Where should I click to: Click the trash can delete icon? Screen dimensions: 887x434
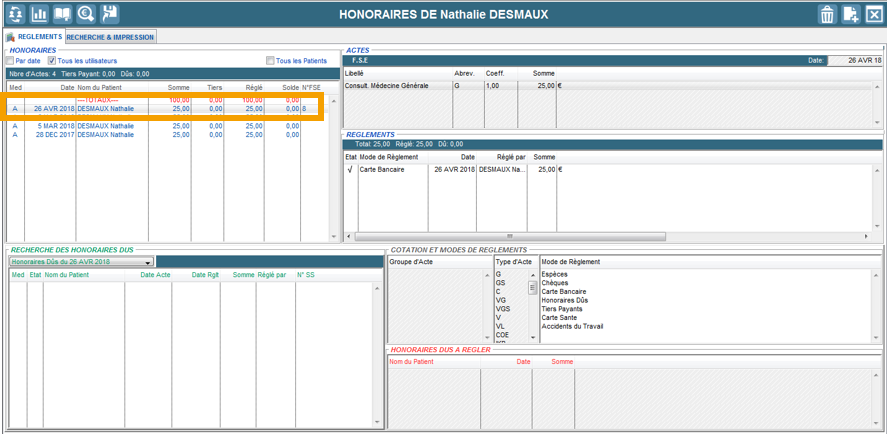827,14
